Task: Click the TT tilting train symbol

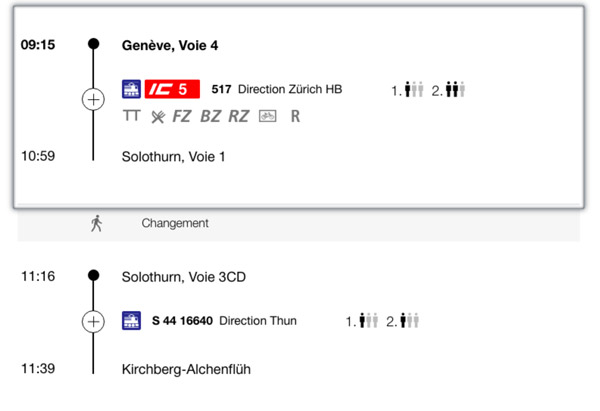Action: [x=132, y=115]
